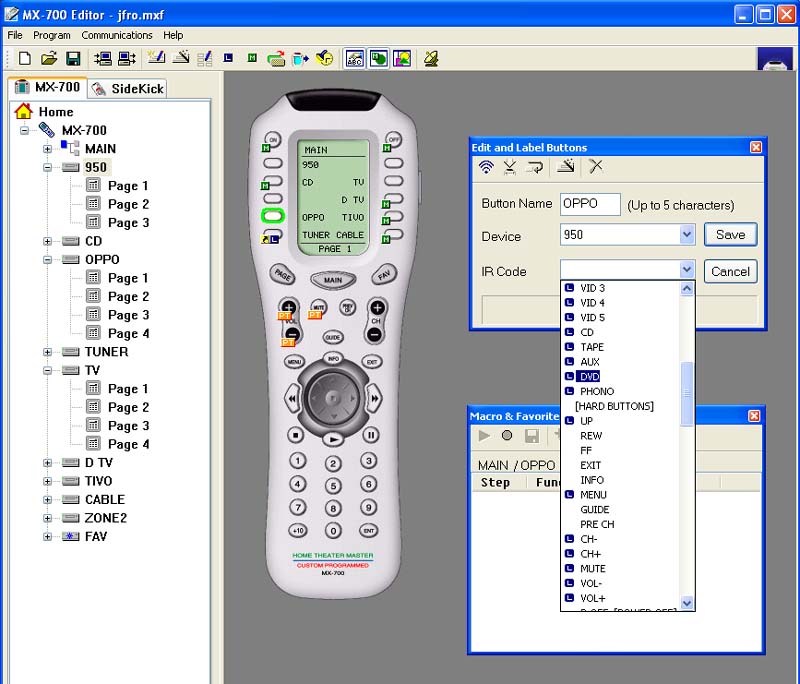Choose PHONO from the IR code list

596,391
